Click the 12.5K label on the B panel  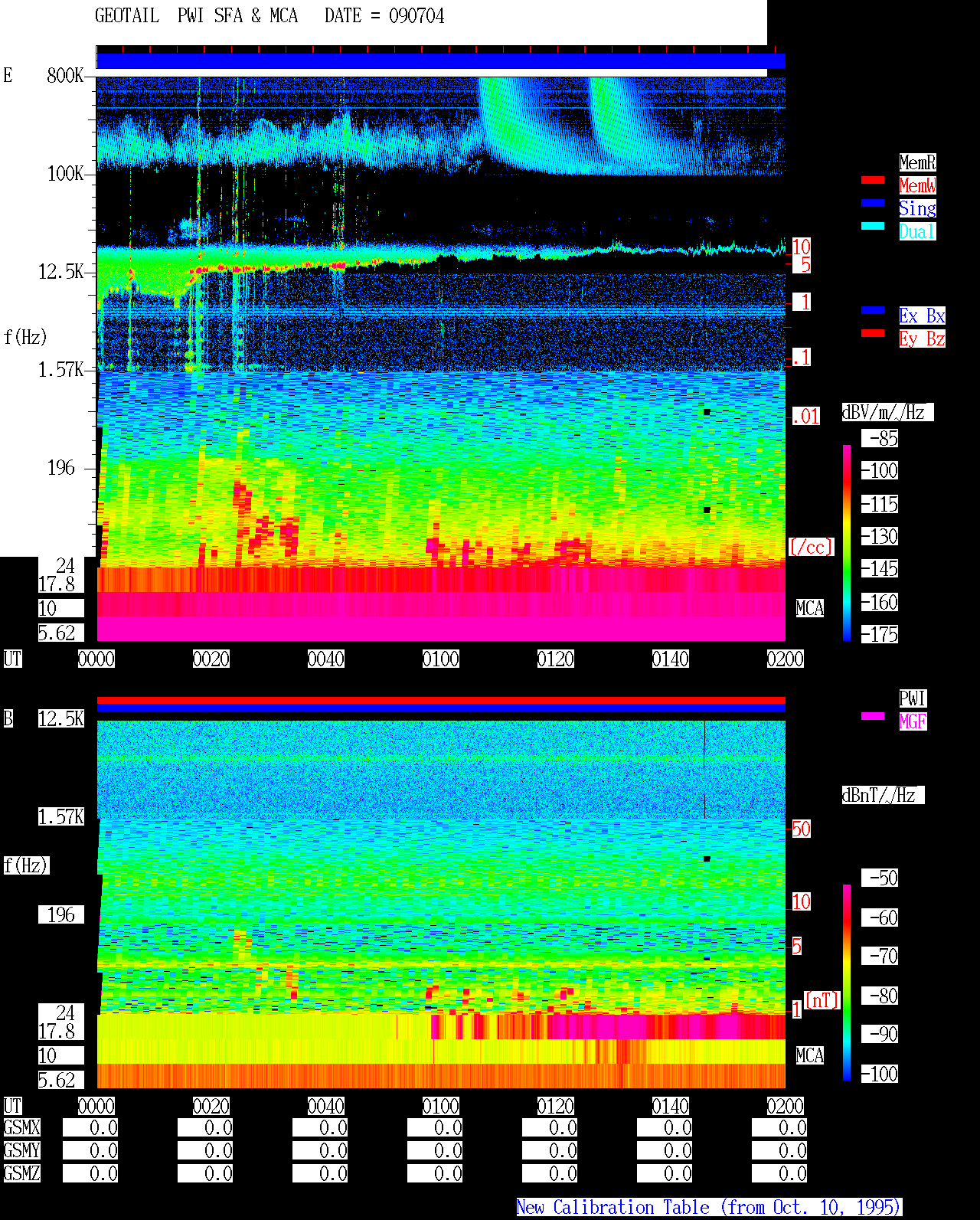[x=61, y=718]
